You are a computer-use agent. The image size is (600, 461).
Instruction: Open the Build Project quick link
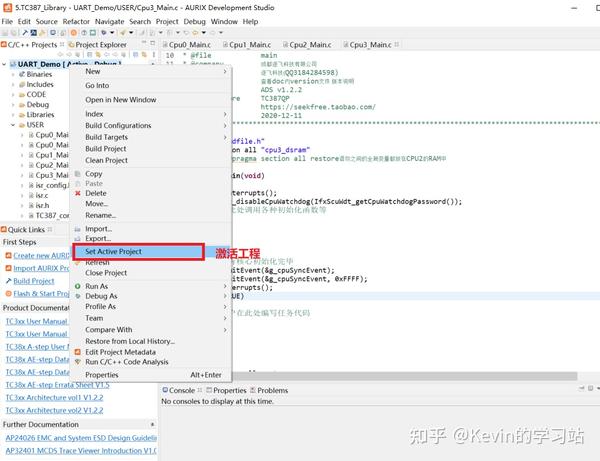[34, 281]
